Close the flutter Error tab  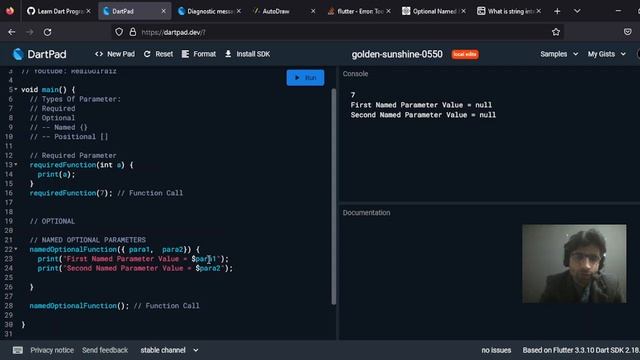coord(388,11)
